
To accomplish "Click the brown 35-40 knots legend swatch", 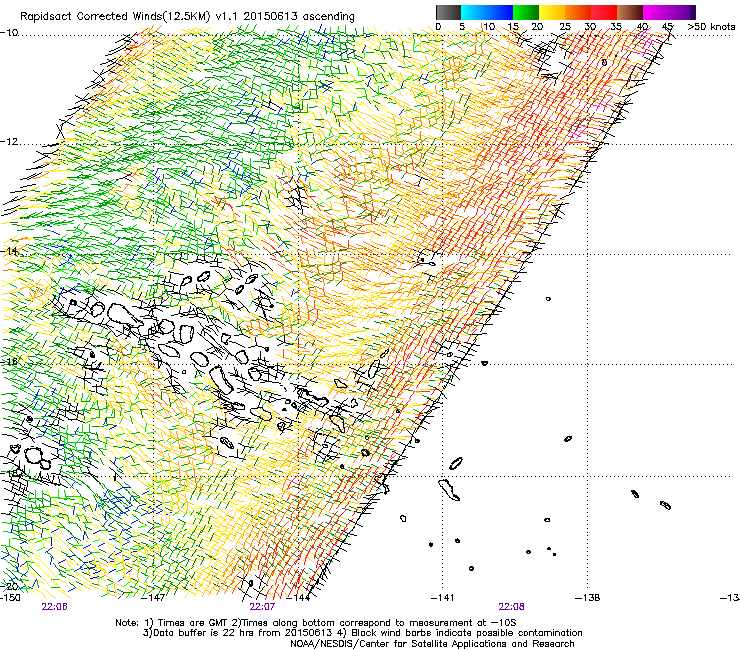I will (x=630, y=12).
